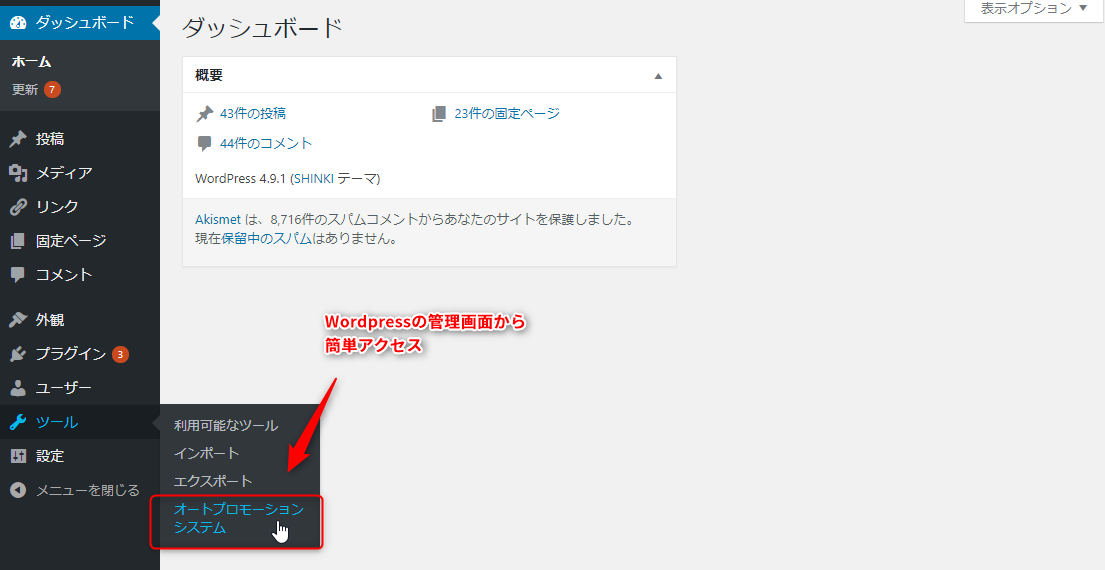Open the 外観 menu label
This screenshot has width=1105, height=570.
pyautogui.click(x=50, y=320)
